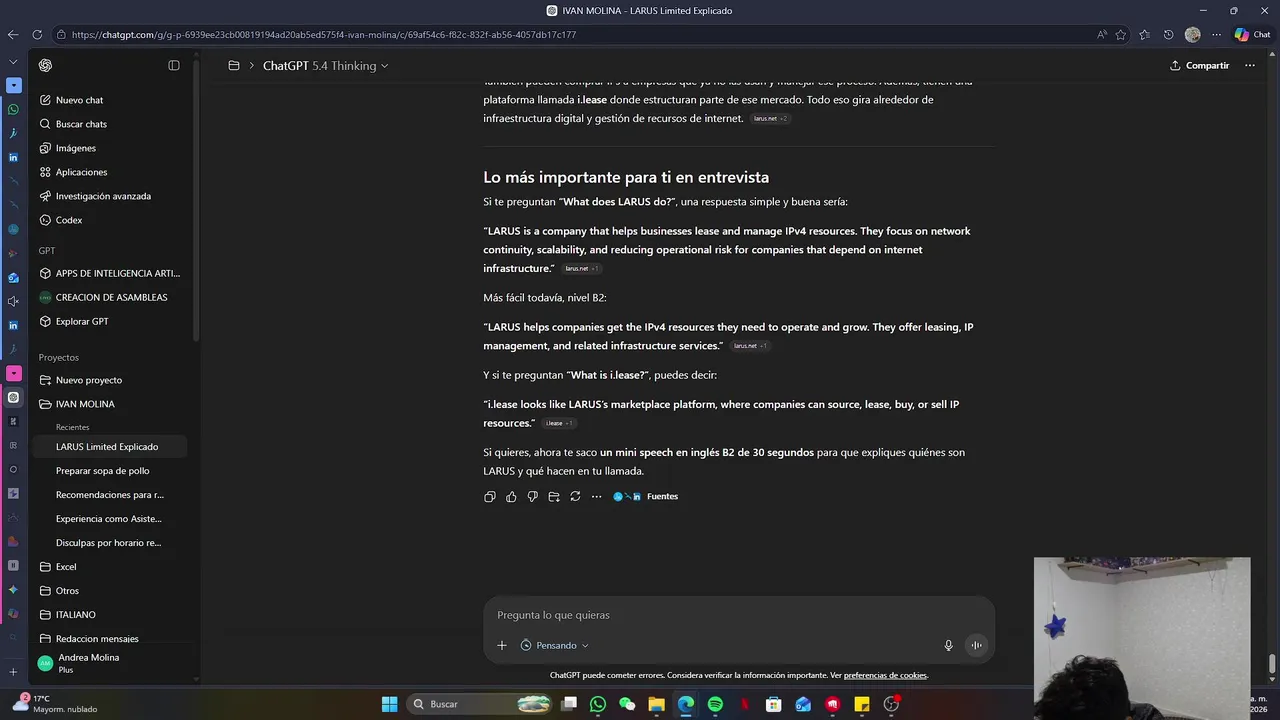Open Microsoft Store from the taskbar
1280x720 pixels.
click(773, 704)
